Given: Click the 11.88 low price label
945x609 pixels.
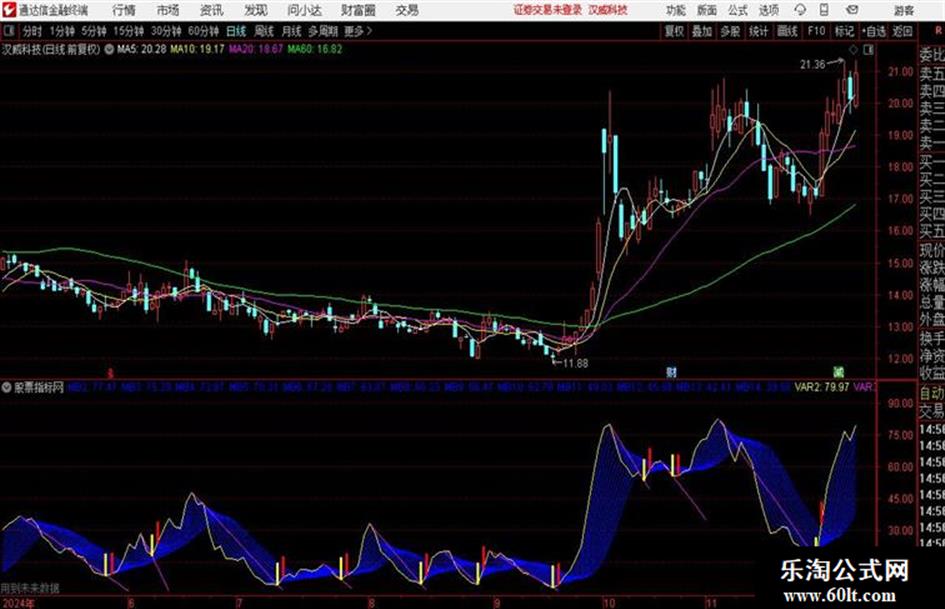Looking at the screenshot, I should point(576,363).
